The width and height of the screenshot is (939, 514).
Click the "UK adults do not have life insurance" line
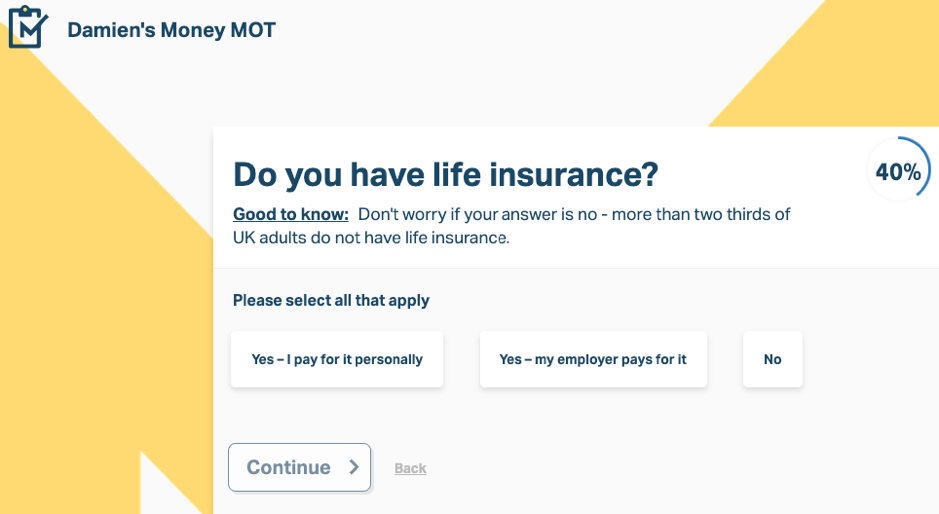[x=371, y=238]
